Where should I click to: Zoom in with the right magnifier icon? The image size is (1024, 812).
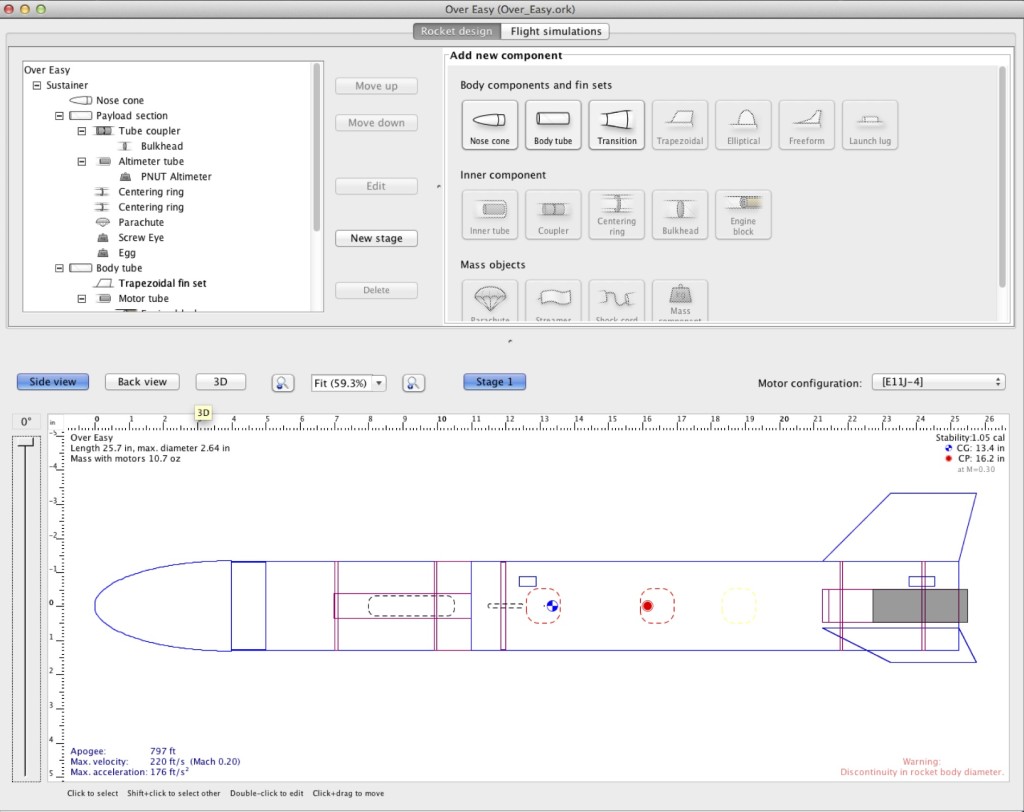413,383
